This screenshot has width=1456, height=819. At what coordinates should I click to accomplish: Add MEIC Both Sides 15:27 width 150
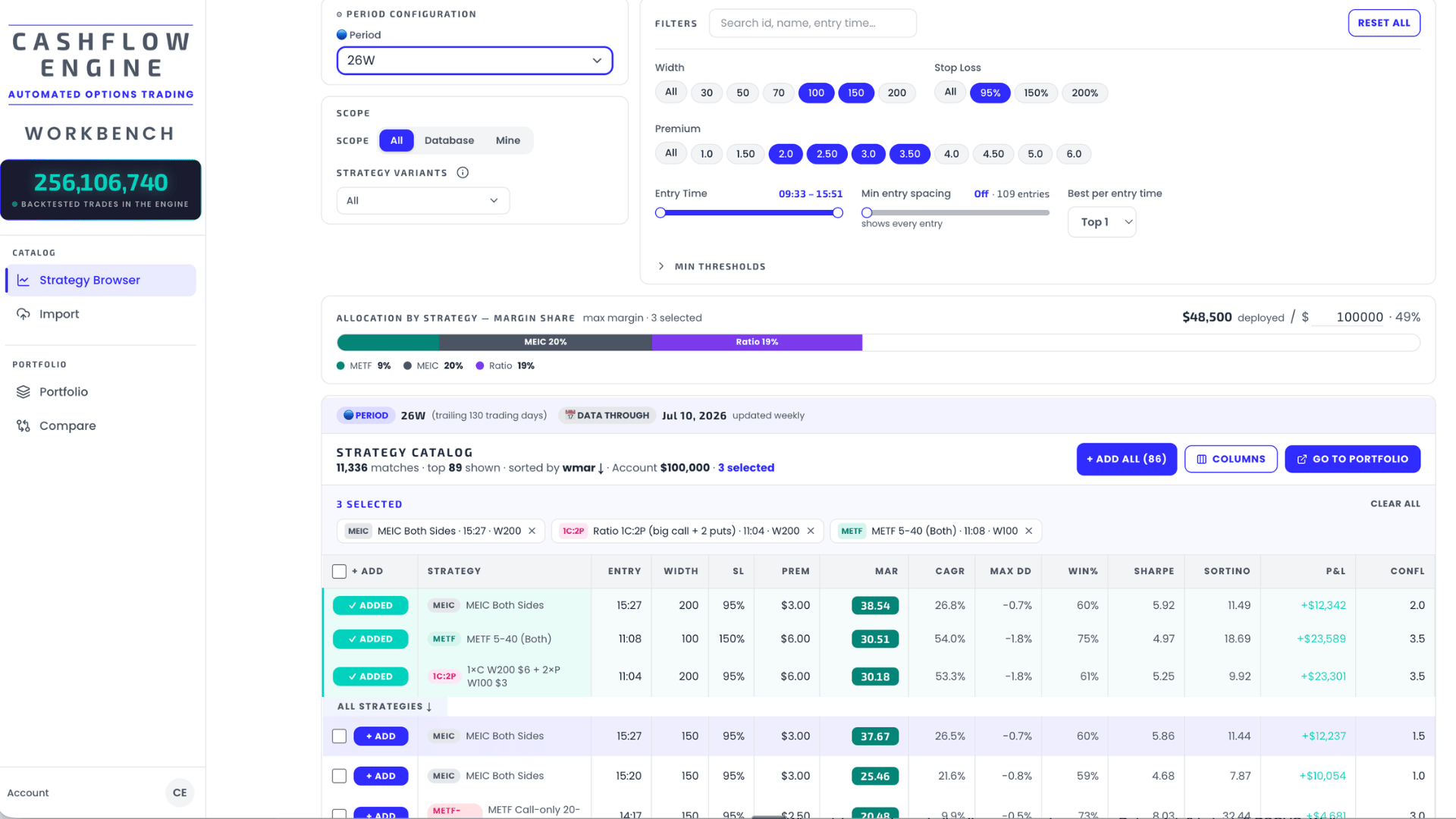[381, 736]
